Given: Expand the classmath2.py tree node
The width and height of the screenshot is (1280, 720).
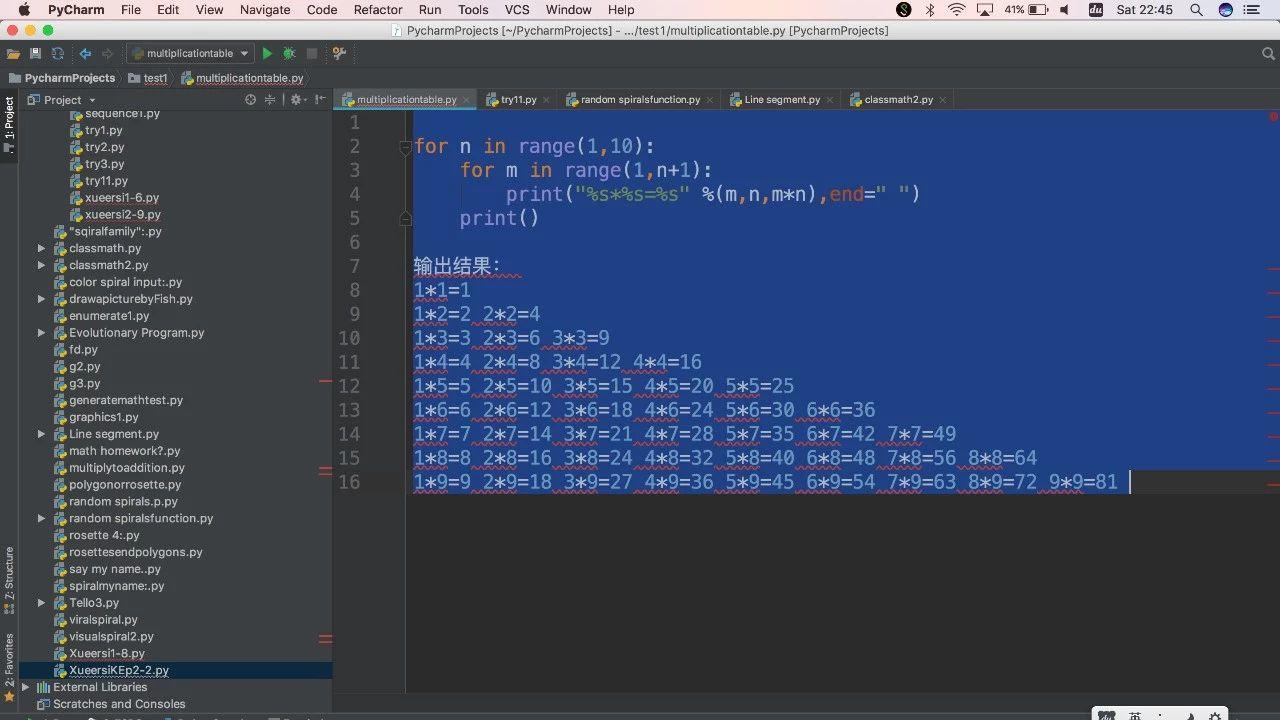Looking at the screenshot, I should coord(41,265).
